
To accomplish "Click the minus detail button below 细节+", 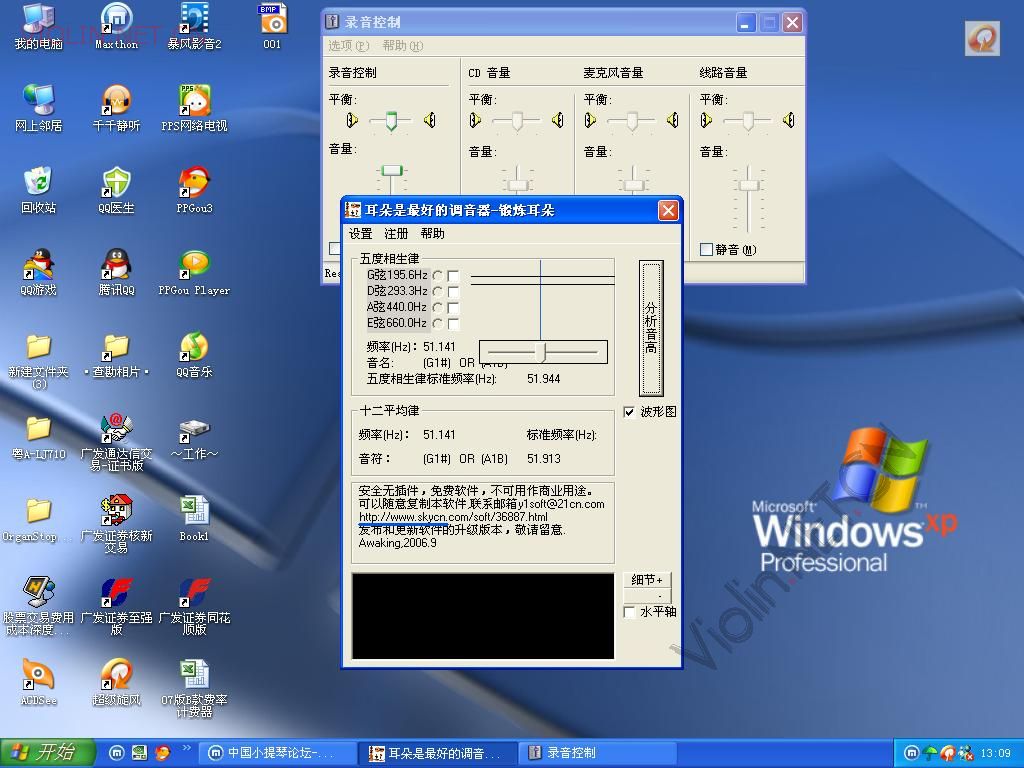I will [647, 596].
